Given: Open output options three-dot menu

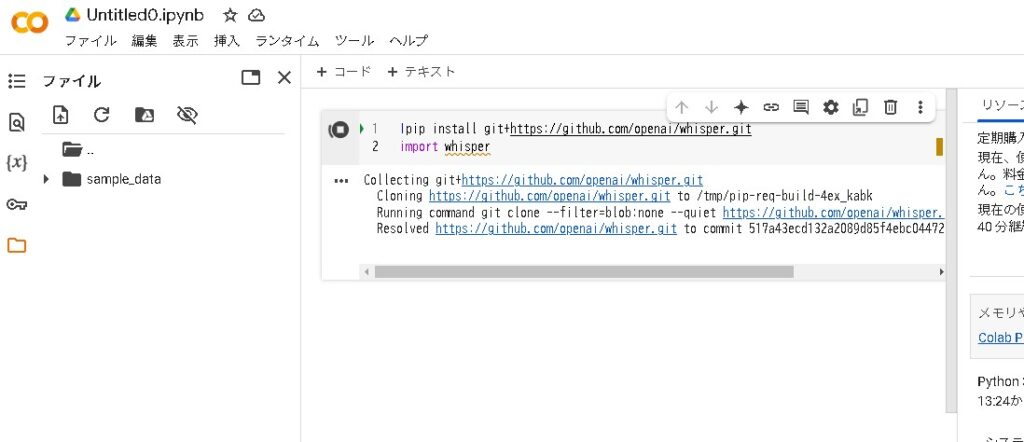Looking at the screenshot, I should click(x=341, y=181).
